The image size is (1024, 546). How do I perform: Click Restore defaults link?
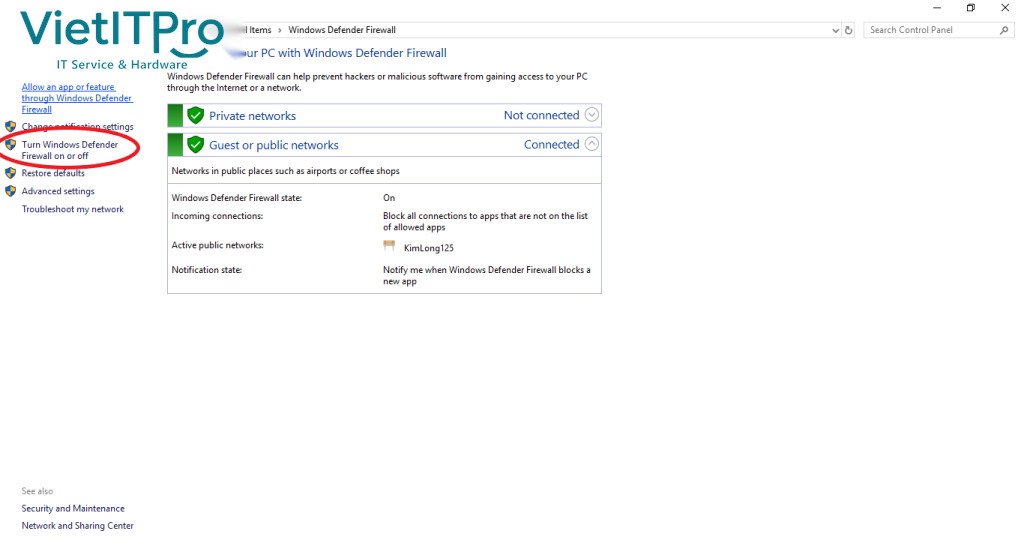click(x=53, y=173)
